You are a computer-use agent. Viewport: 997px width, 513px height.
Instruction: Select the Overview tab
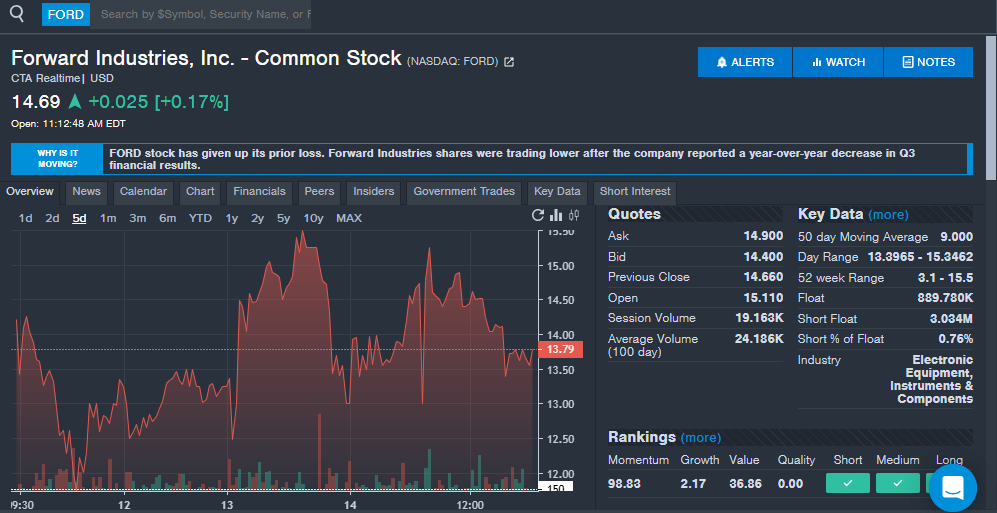point(30,191)
